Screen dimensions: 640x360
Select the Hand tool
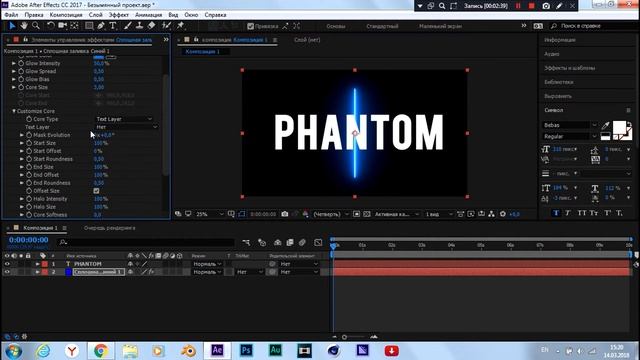pyautogui.click(x=24, y=26)
